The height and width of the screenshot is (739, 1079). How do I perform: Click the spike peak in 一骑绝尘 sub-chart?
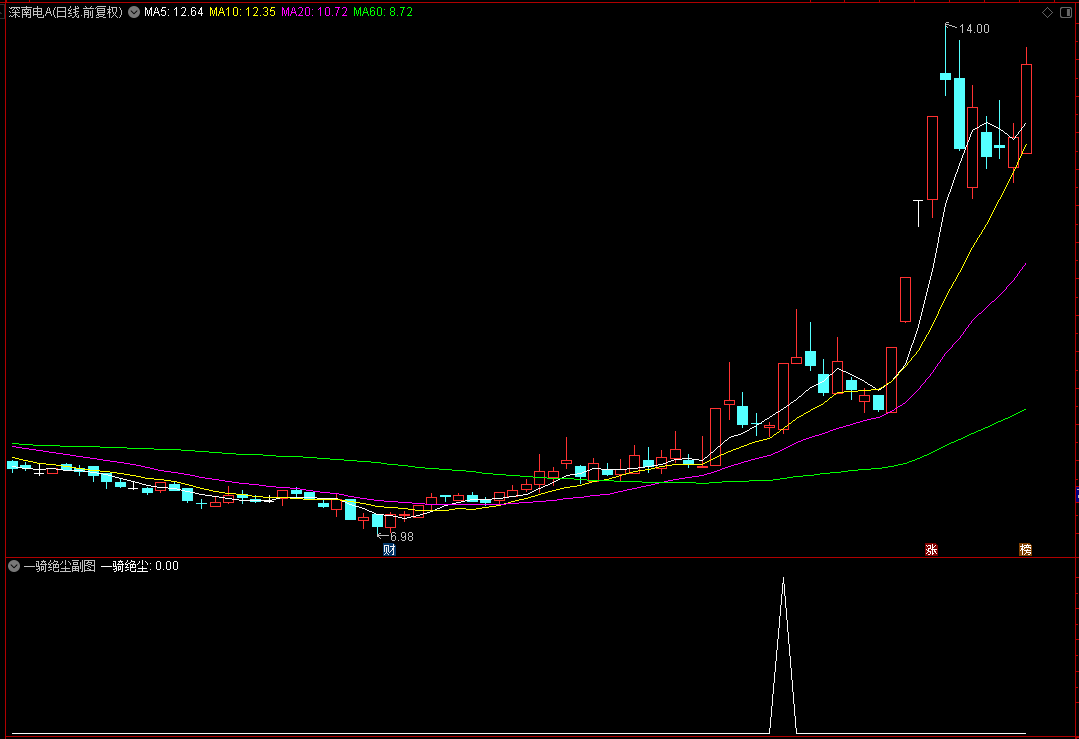pyautogui.click(x=783, y=579)
